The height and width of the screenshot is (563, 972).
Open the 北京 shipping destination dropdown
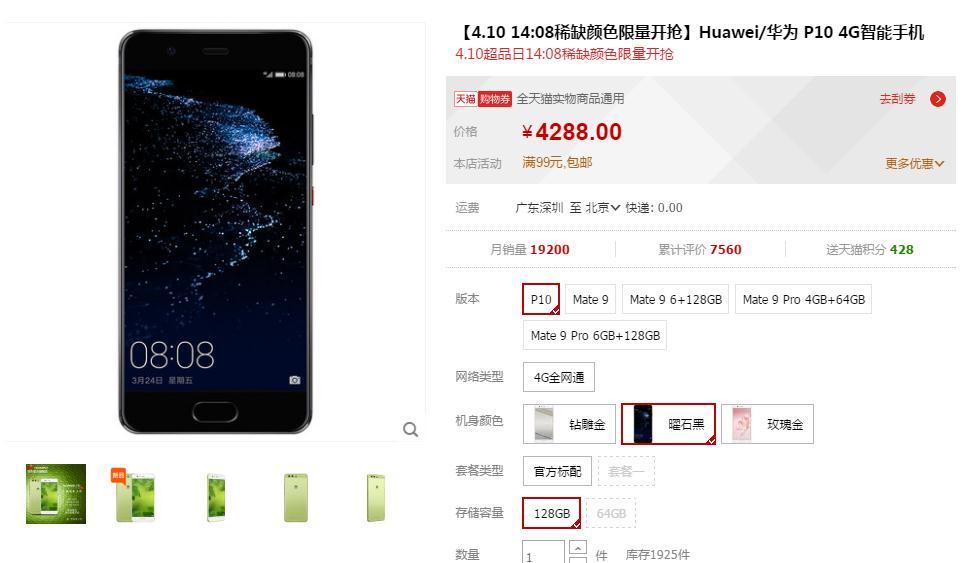[603, 208]
